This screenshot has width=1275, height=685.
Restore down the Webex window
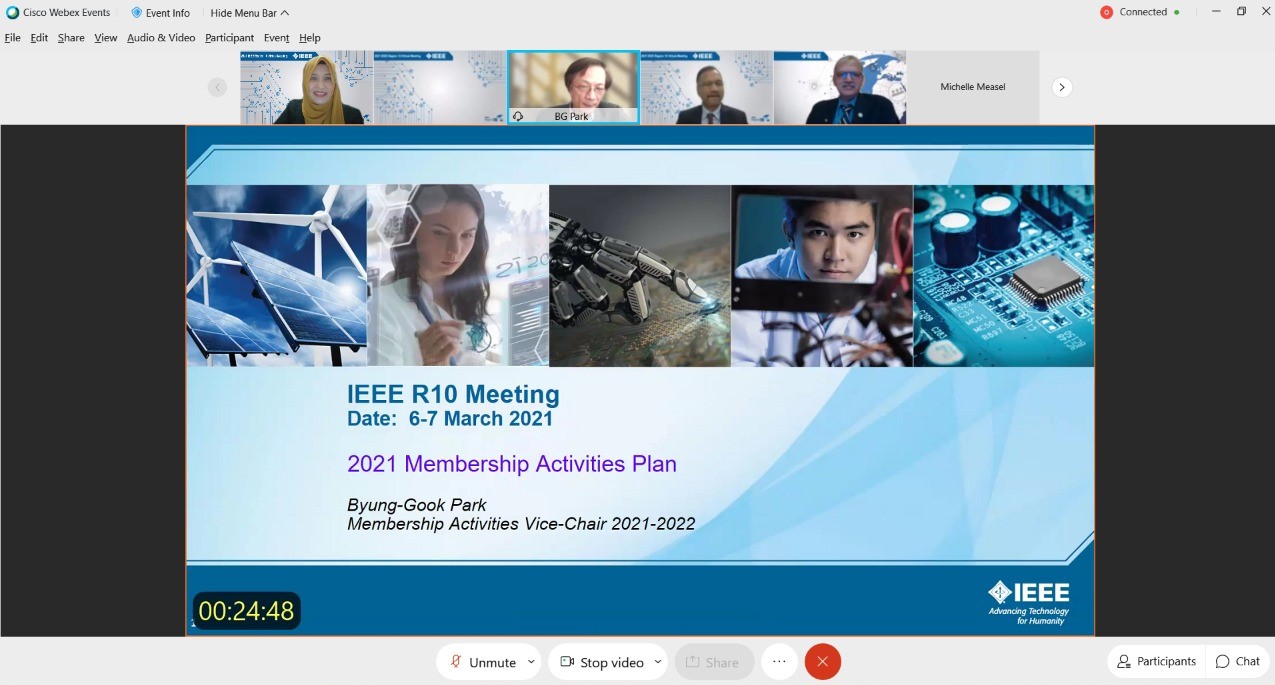1242,12
